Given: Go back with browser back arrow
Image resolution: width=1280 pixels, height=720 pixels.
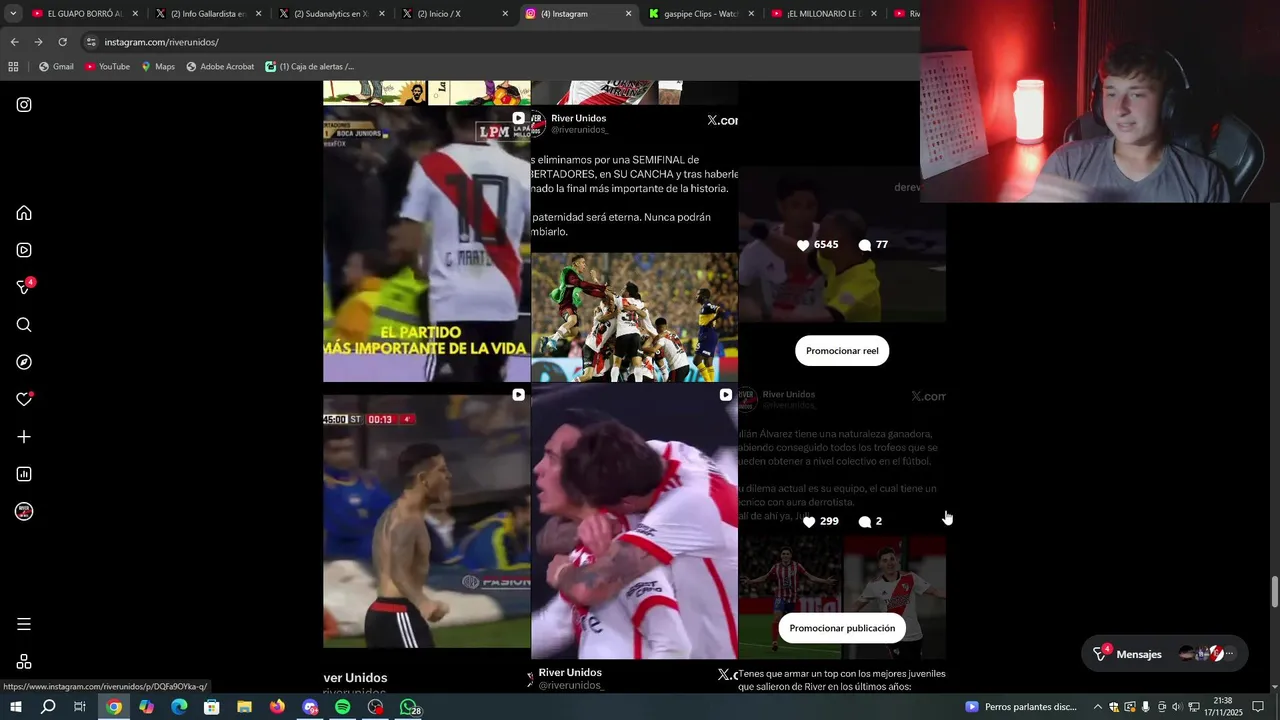Looking at the screenshot, I should (14, 42).
